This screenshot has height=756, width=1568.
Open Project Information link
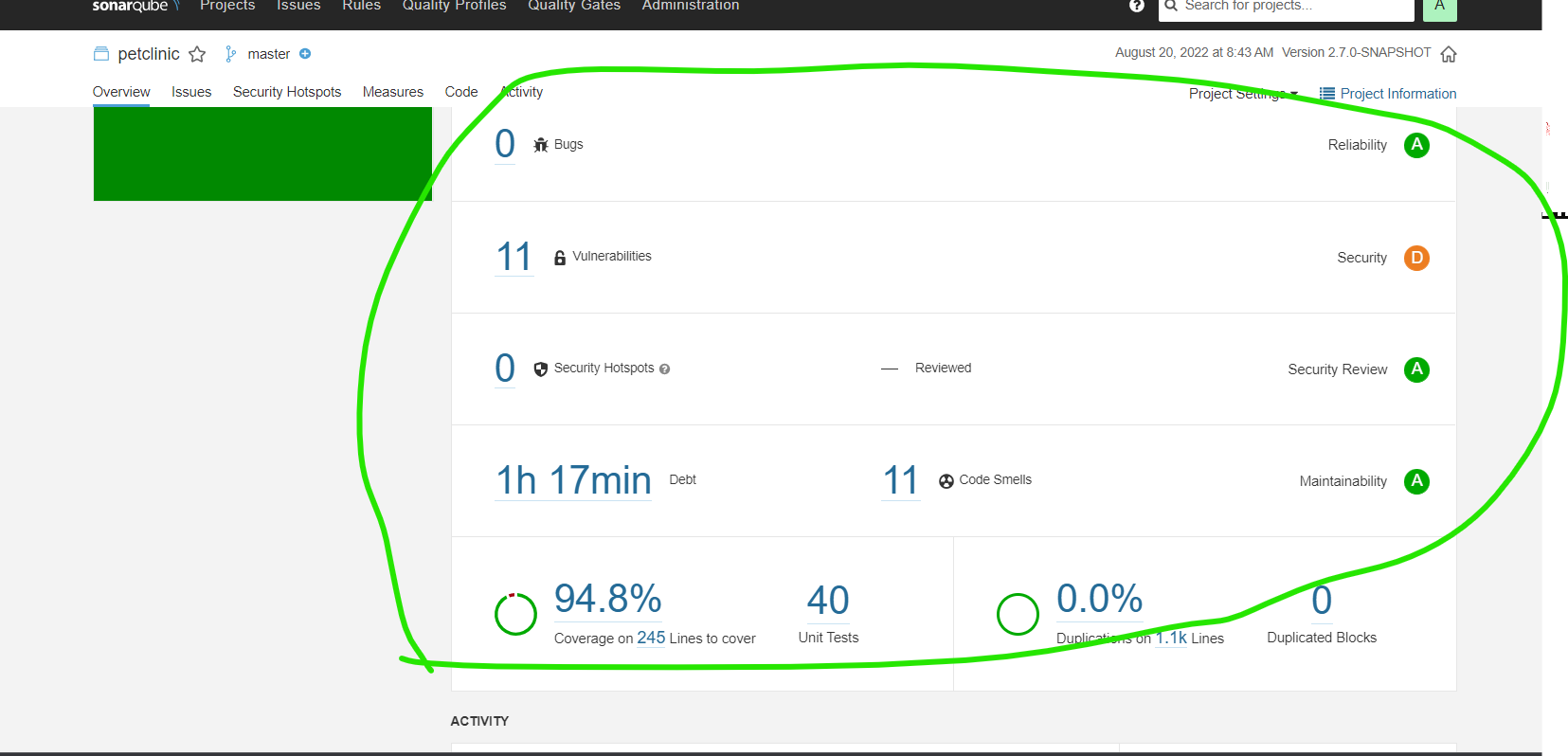click(1388, 94)
